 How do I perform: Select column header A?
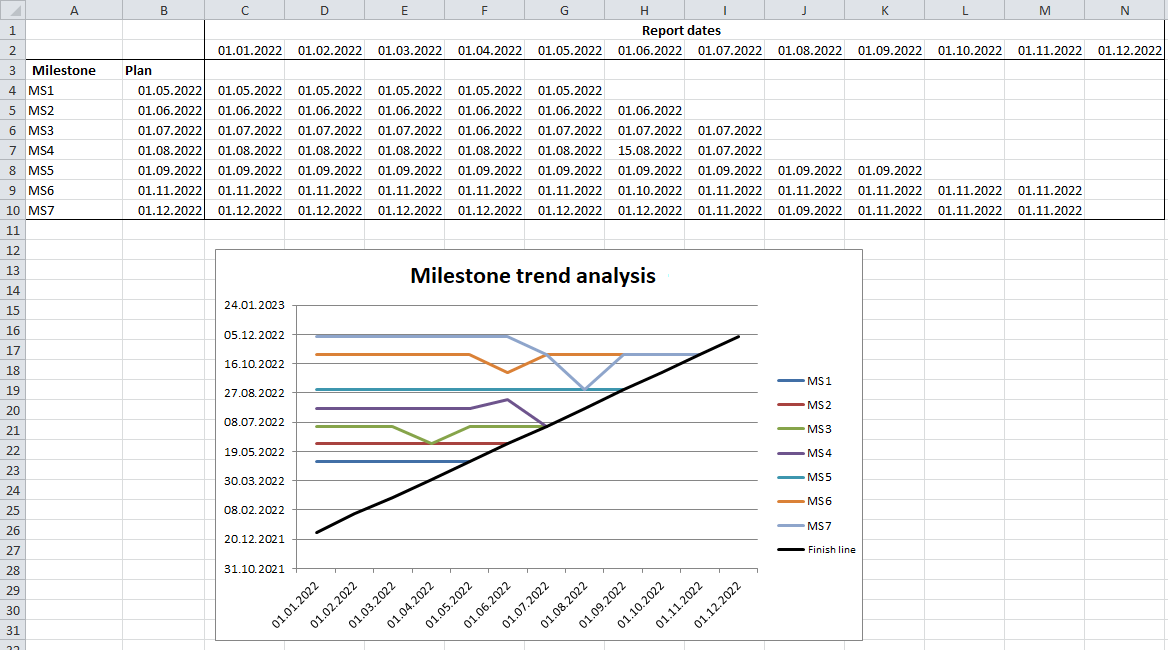[74, 9]
